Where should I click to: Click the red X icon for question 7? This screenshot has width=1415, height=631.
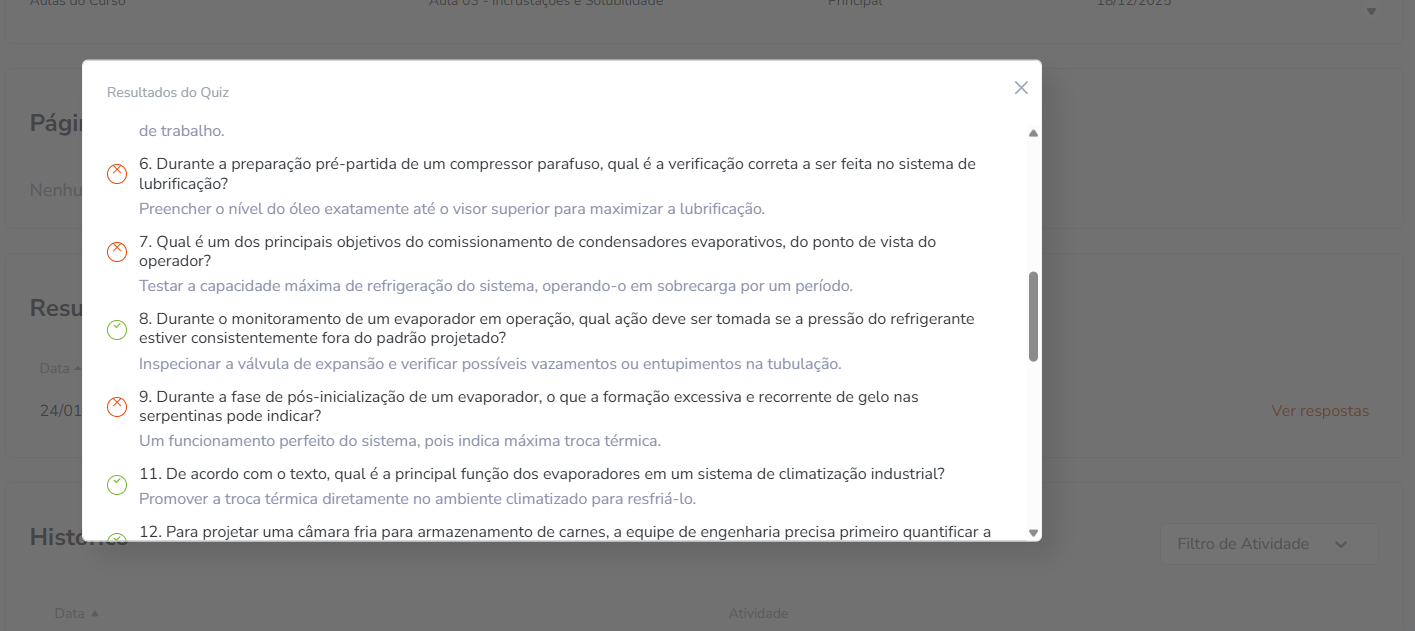click(x=117, y=252)
